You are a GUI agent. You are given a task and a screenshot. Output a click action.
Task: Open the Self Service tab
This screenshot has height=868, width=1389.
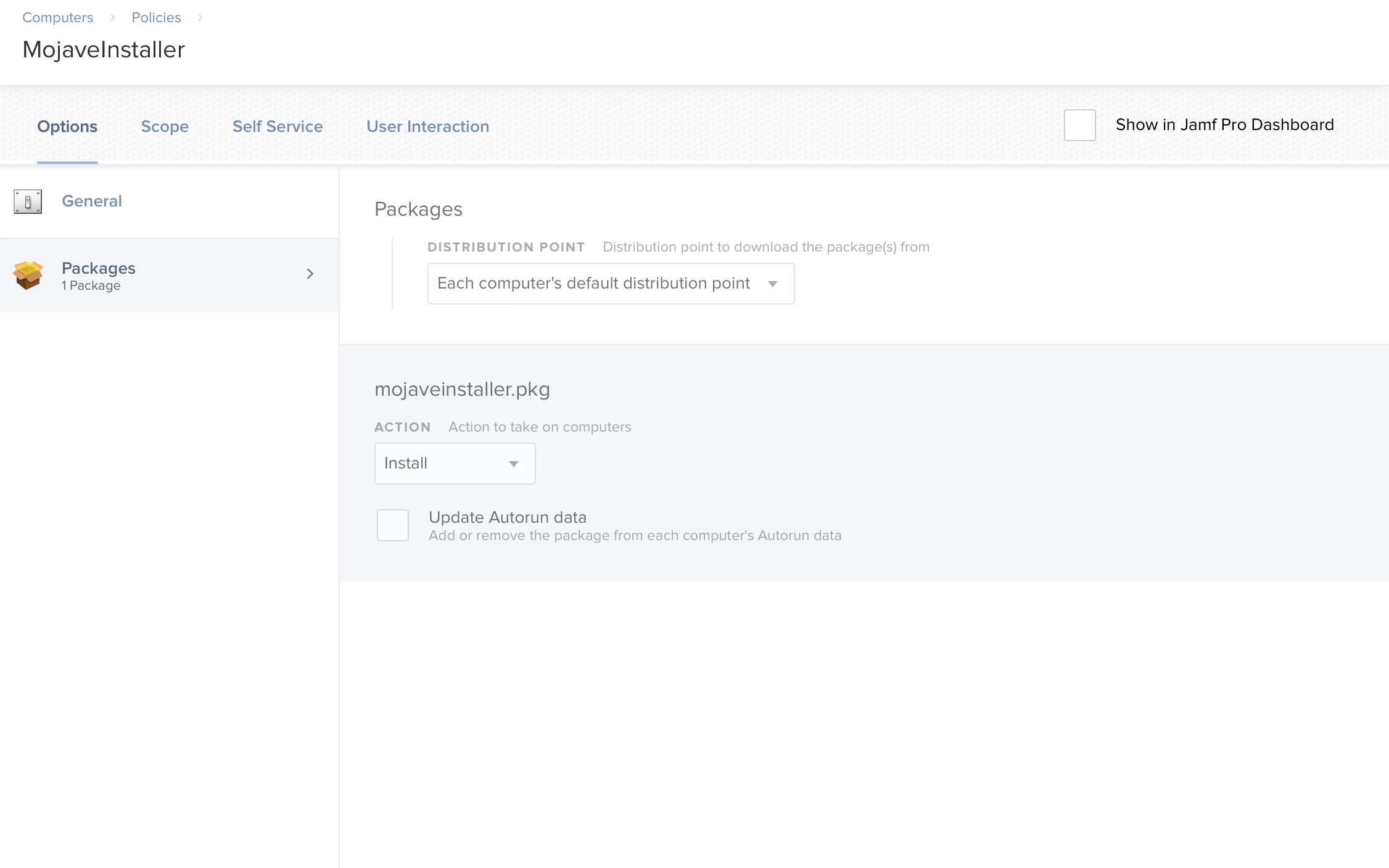tap(278, 126)
